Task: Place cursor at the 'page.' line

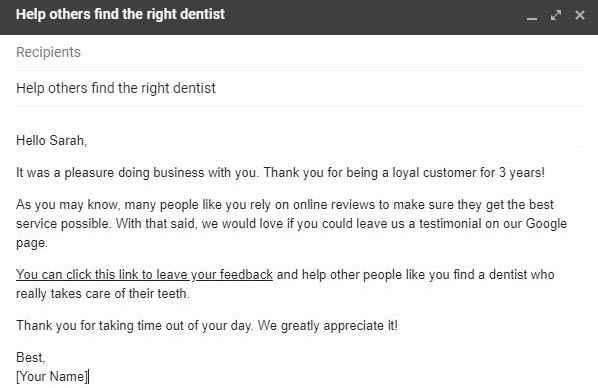Action: pos(32,243)
